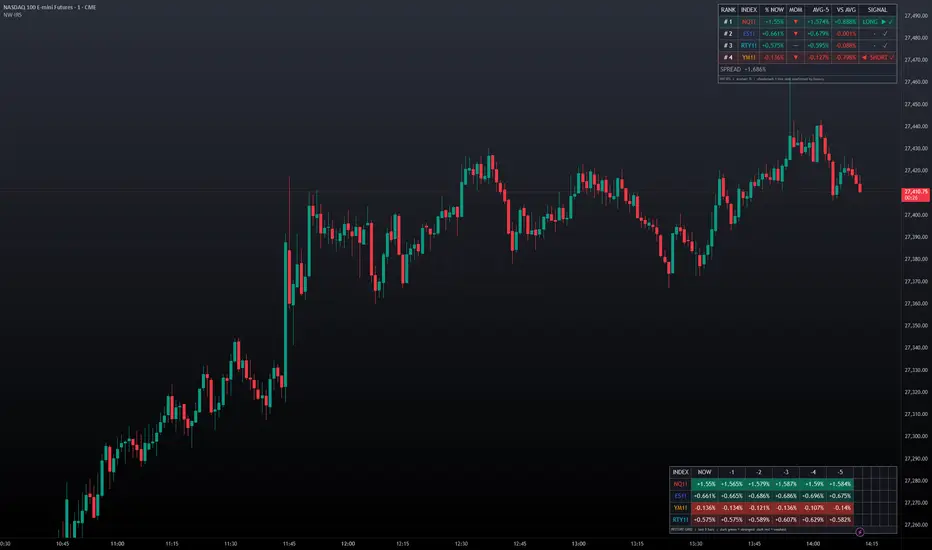Click the red momentum arrow in the YM1! rank row
The width and height of the screenshot is (932, 550).
796,58
